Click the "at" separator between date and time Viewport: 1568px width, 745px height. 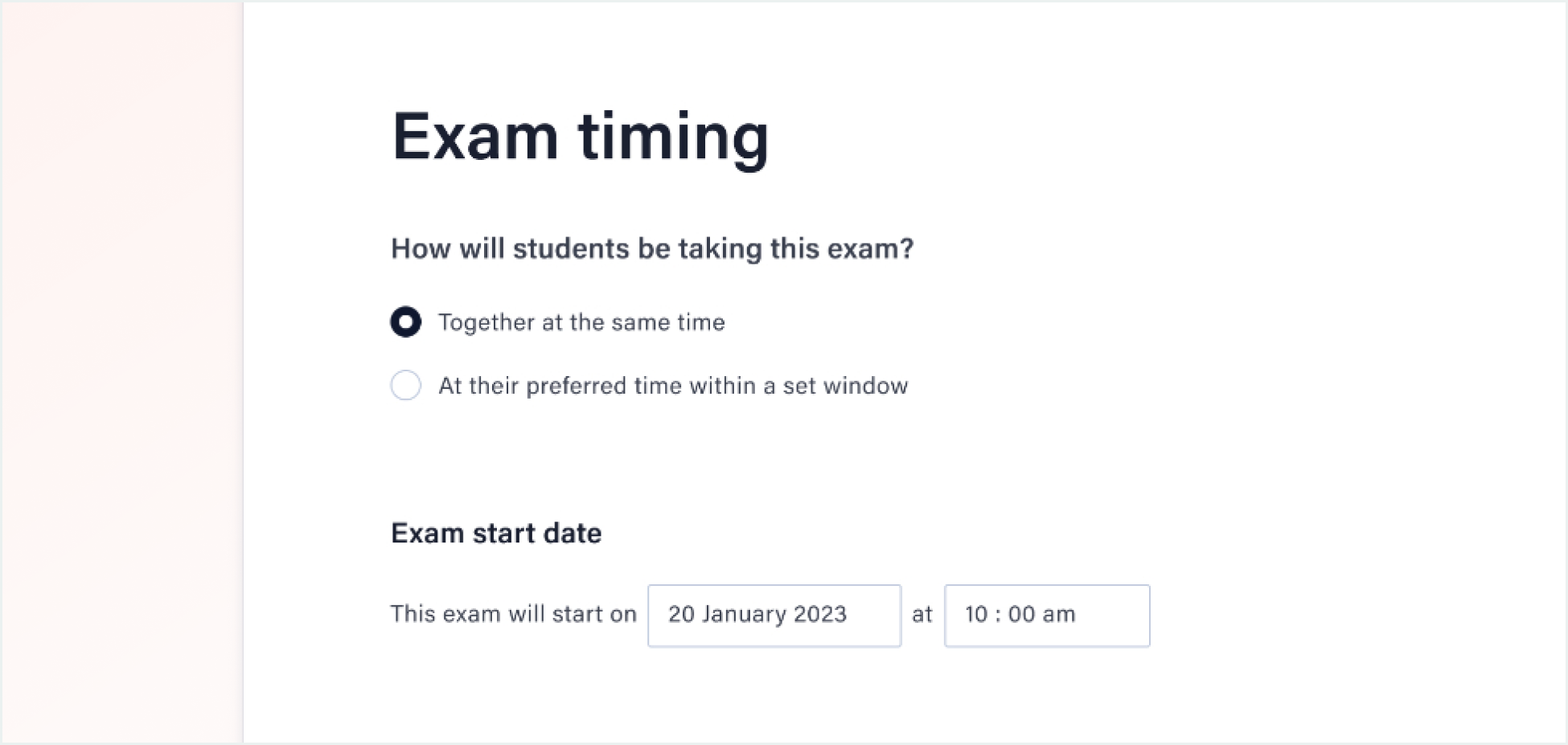click(x=922, y=614)
